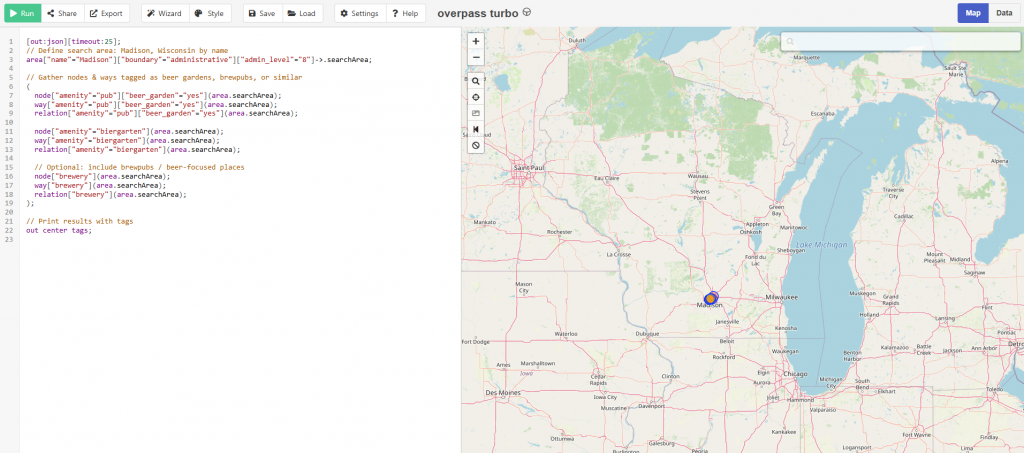The height and width of the screenshot is (453, 1024).
Task: Open the Share dialog
Action: click(62, 14)
